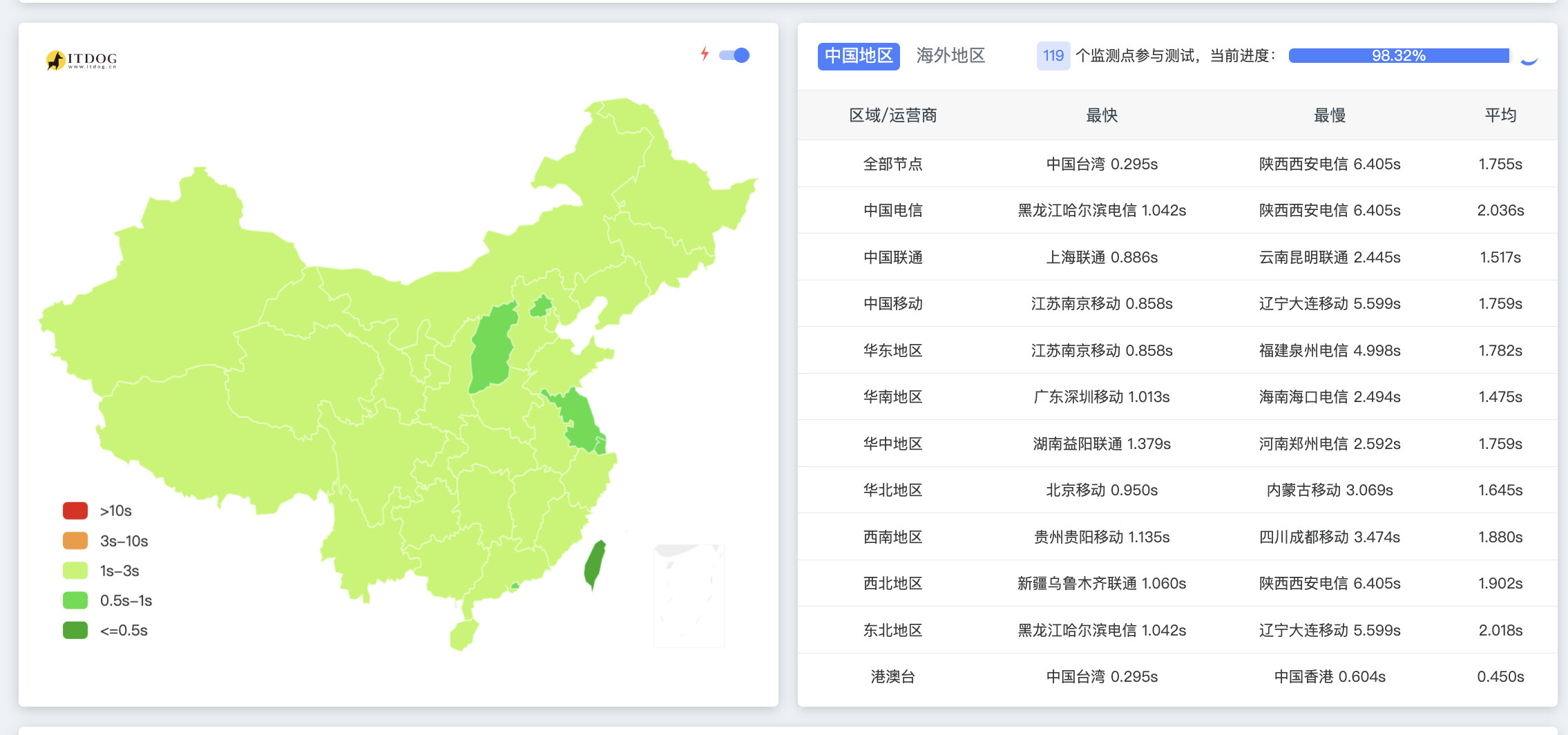Click 海南海口电信 2.494s cell
This screenshot has height=735, width=1568.
coord(1330,397)
